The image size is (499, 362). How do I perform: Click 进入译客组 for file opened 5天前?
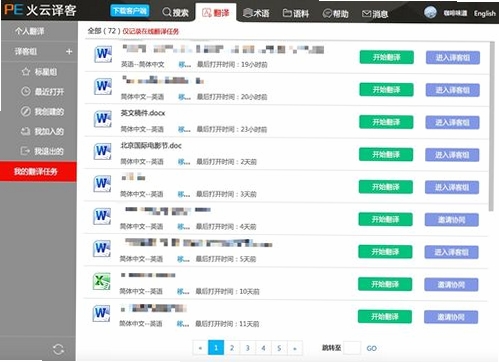tap(451, 252)
